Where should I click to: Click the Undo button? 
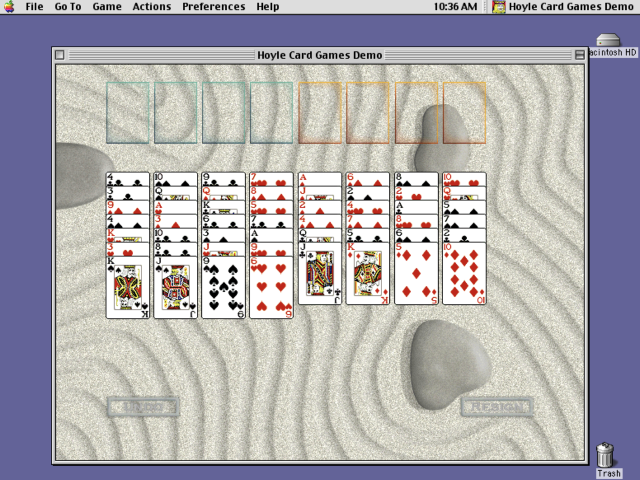(143, 407)
